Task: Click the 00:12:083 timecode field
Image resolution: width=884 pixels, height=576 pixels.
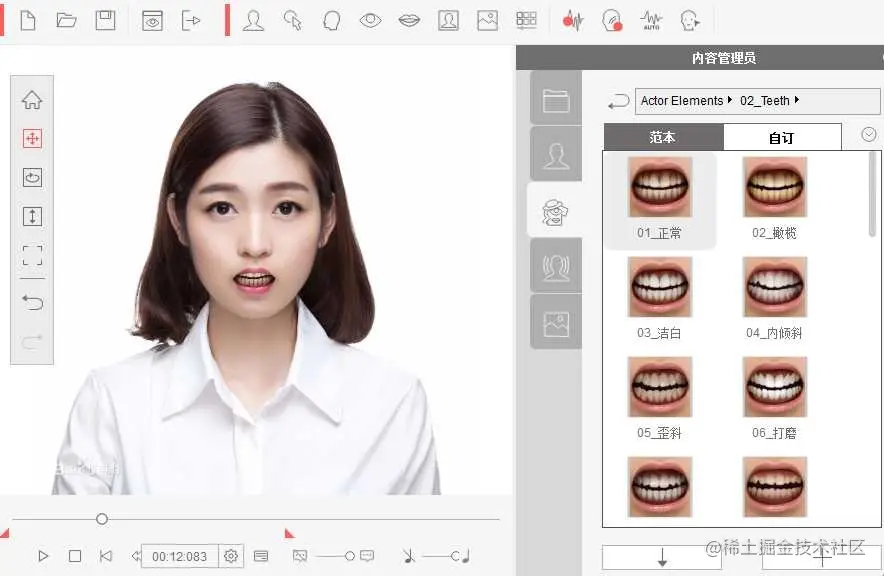Action: pyautogui.click(x=179, y=557)
